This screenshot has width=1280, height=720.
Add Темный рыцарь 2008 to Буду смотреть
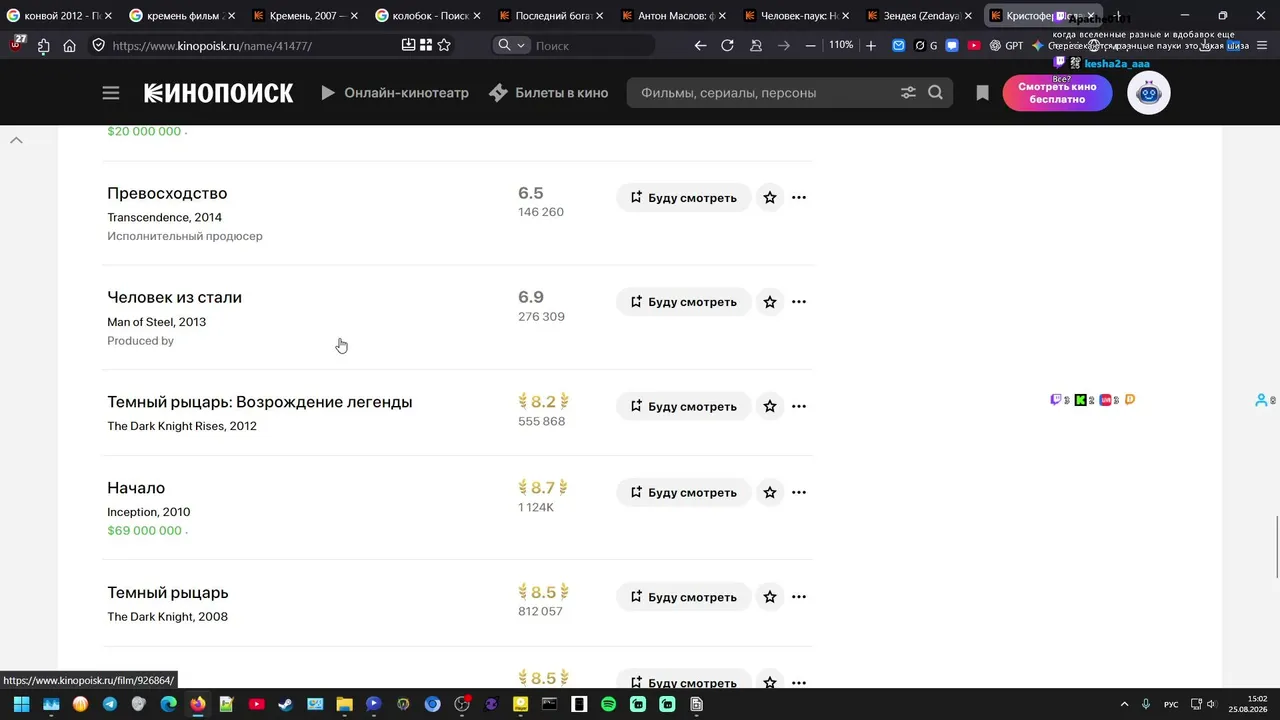tap(683, 597)
